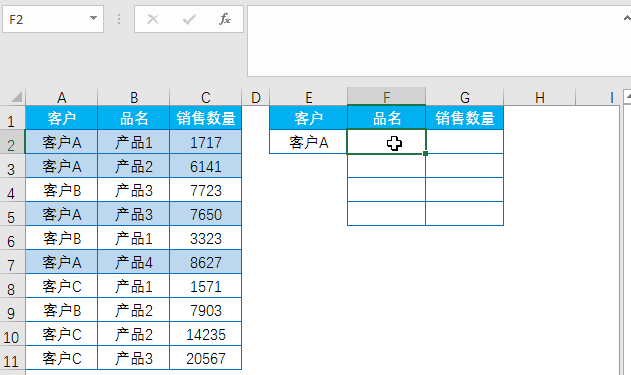Viewport: 631px width, 375px height.
Task: Select 客户B cell in row 9
Action: point(62,310)
